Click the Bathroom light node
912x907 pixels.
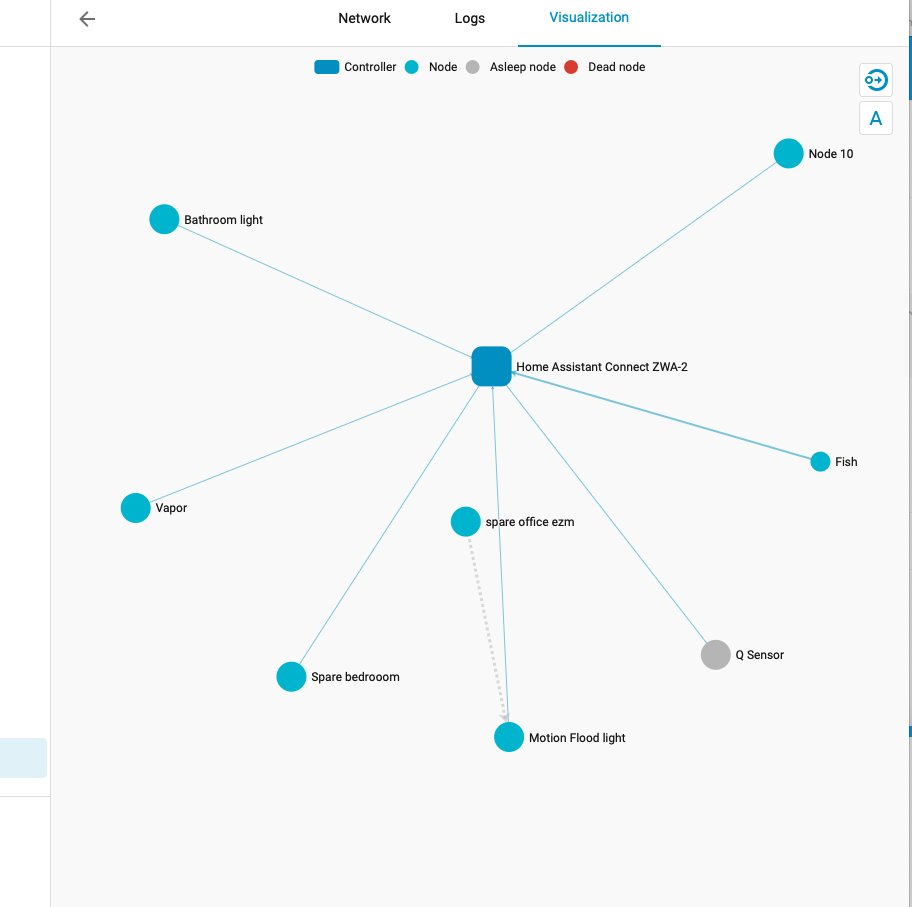pos(164,218)
